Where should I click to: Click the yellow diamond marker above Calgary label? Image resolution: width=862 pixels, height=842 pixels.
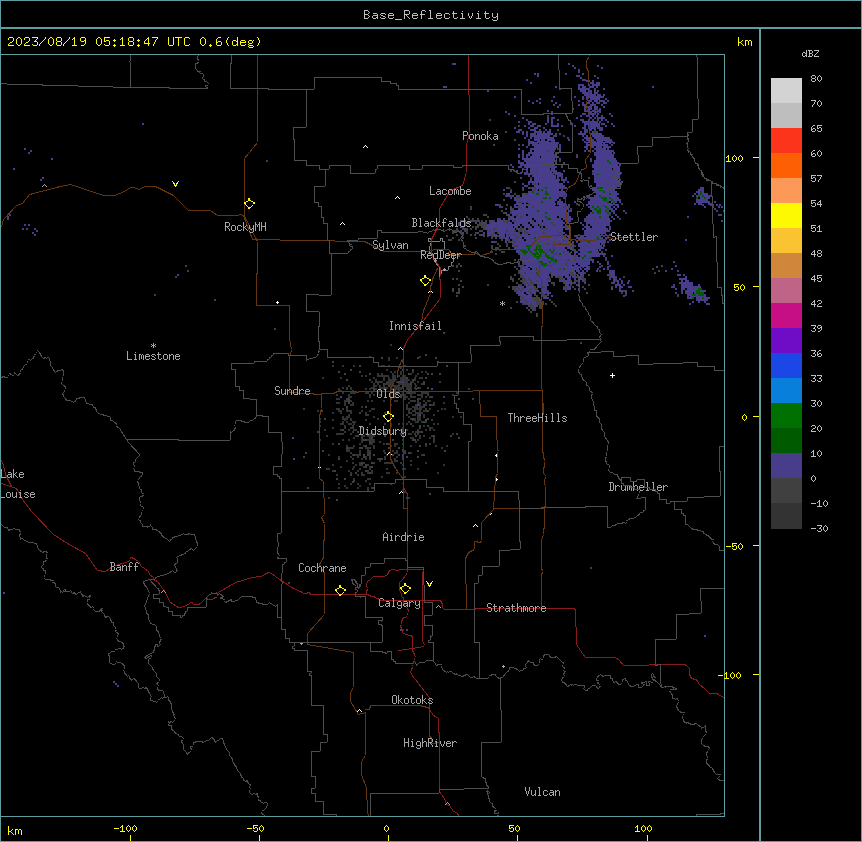click(x=405, y=589)
